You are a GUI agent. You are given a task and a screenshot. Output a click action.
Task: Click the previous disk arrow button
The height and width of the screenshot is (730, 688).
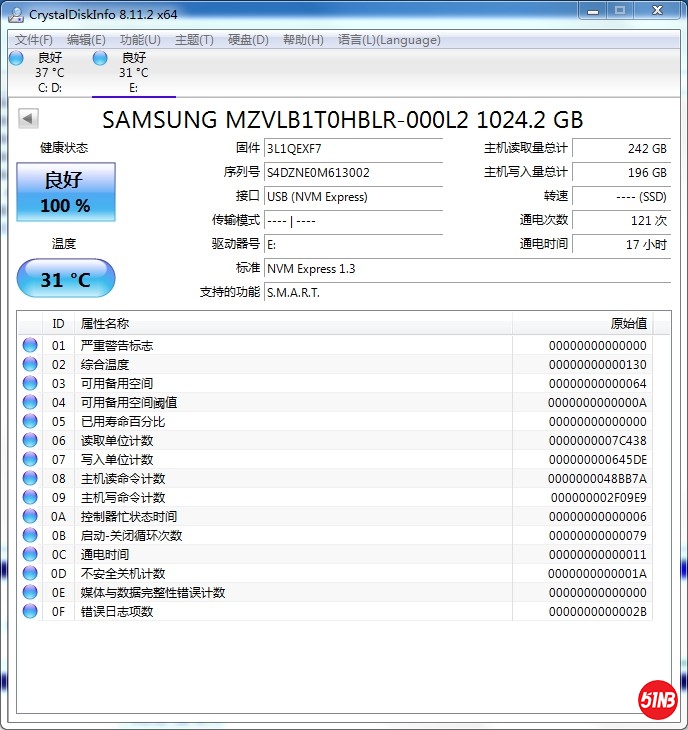click(28, 119)
